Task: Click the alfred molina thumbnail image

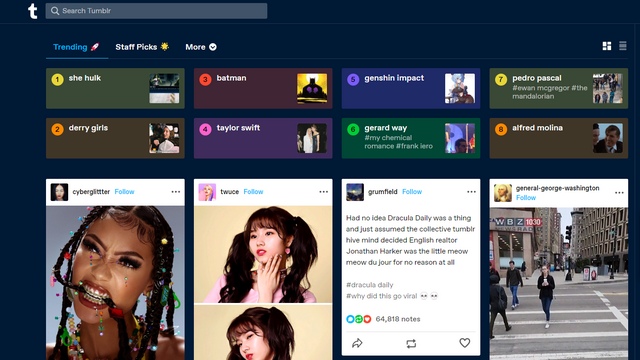Action: click(608, 138)
